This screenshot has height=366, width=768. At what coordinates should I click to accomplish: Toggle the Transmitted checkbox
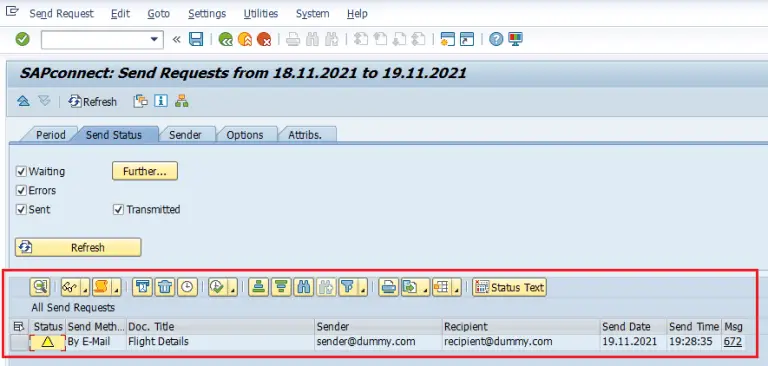pos(118,210)
